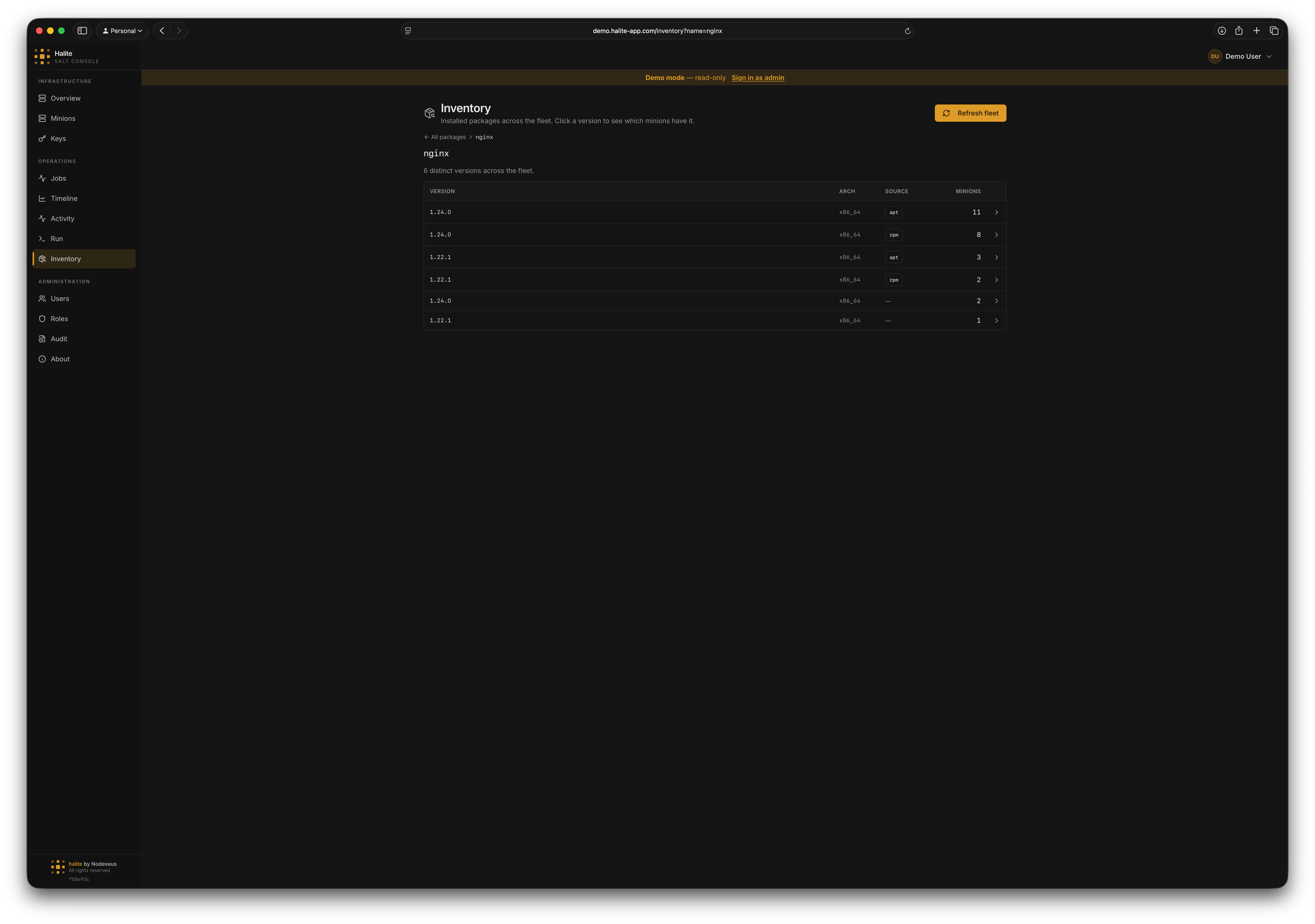Toggle the browser sidebar panel icon

82,31
